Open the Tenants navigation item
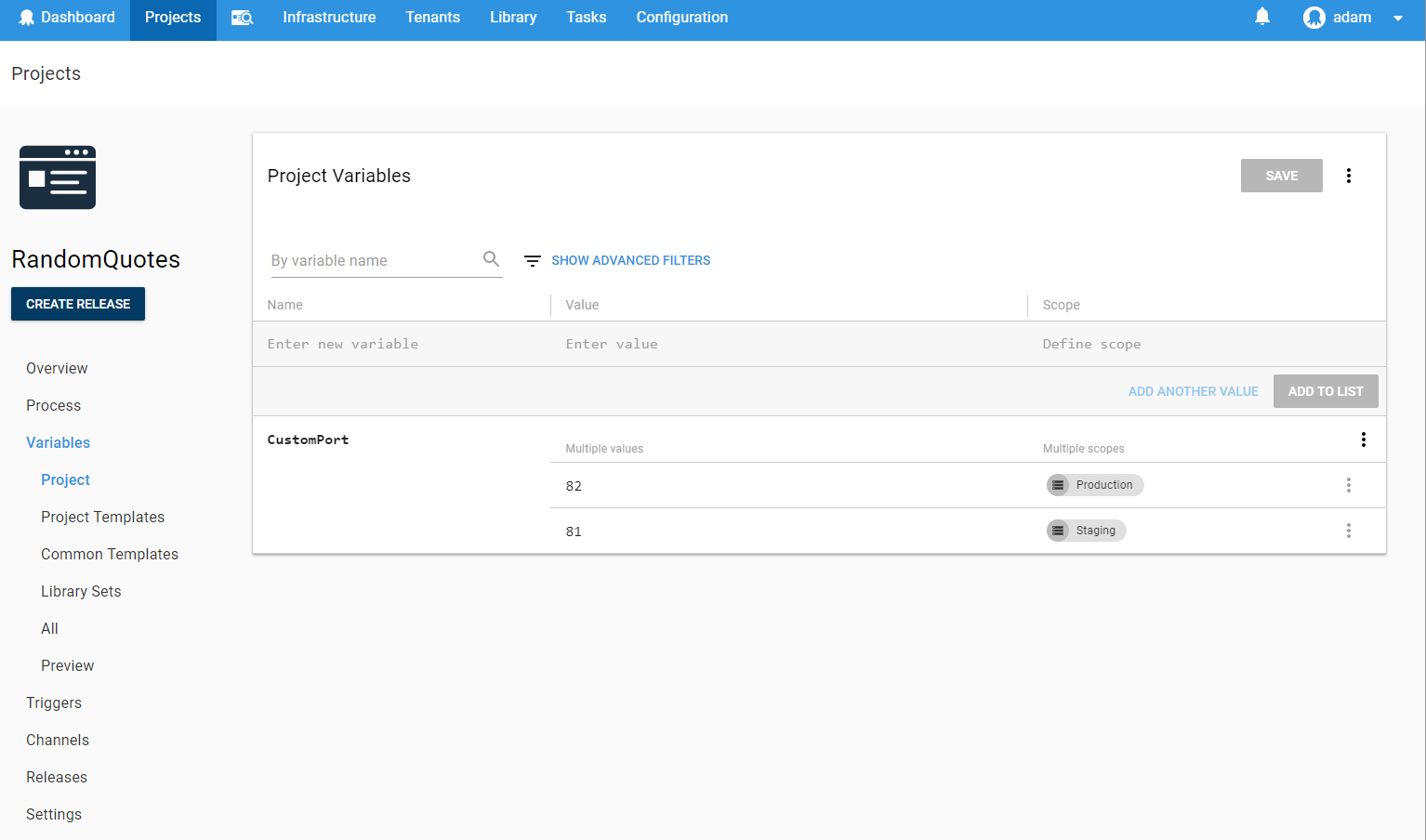 click(x=432, y=17)
